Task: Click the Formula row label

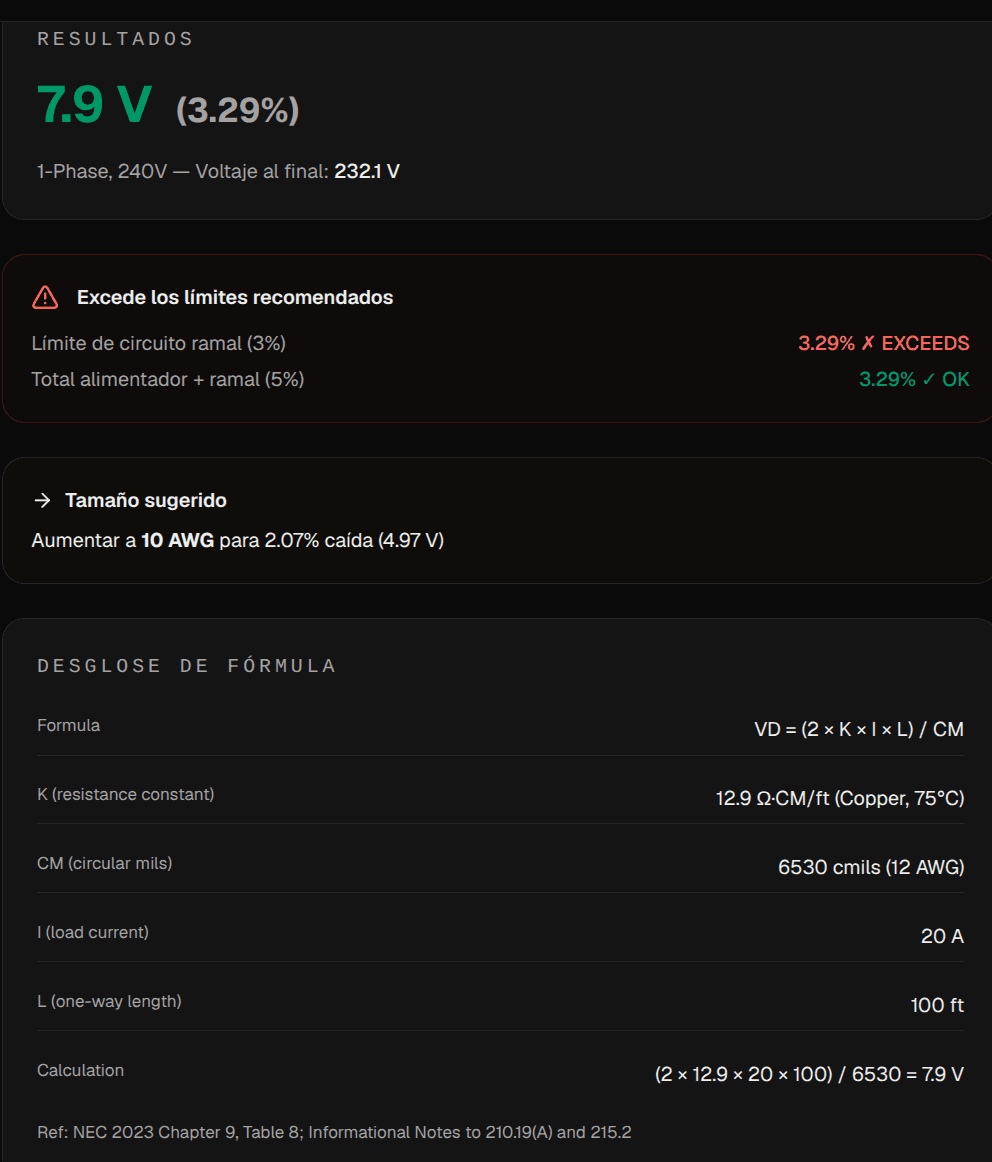Action: pyautogui.click(x=68, y=726)
